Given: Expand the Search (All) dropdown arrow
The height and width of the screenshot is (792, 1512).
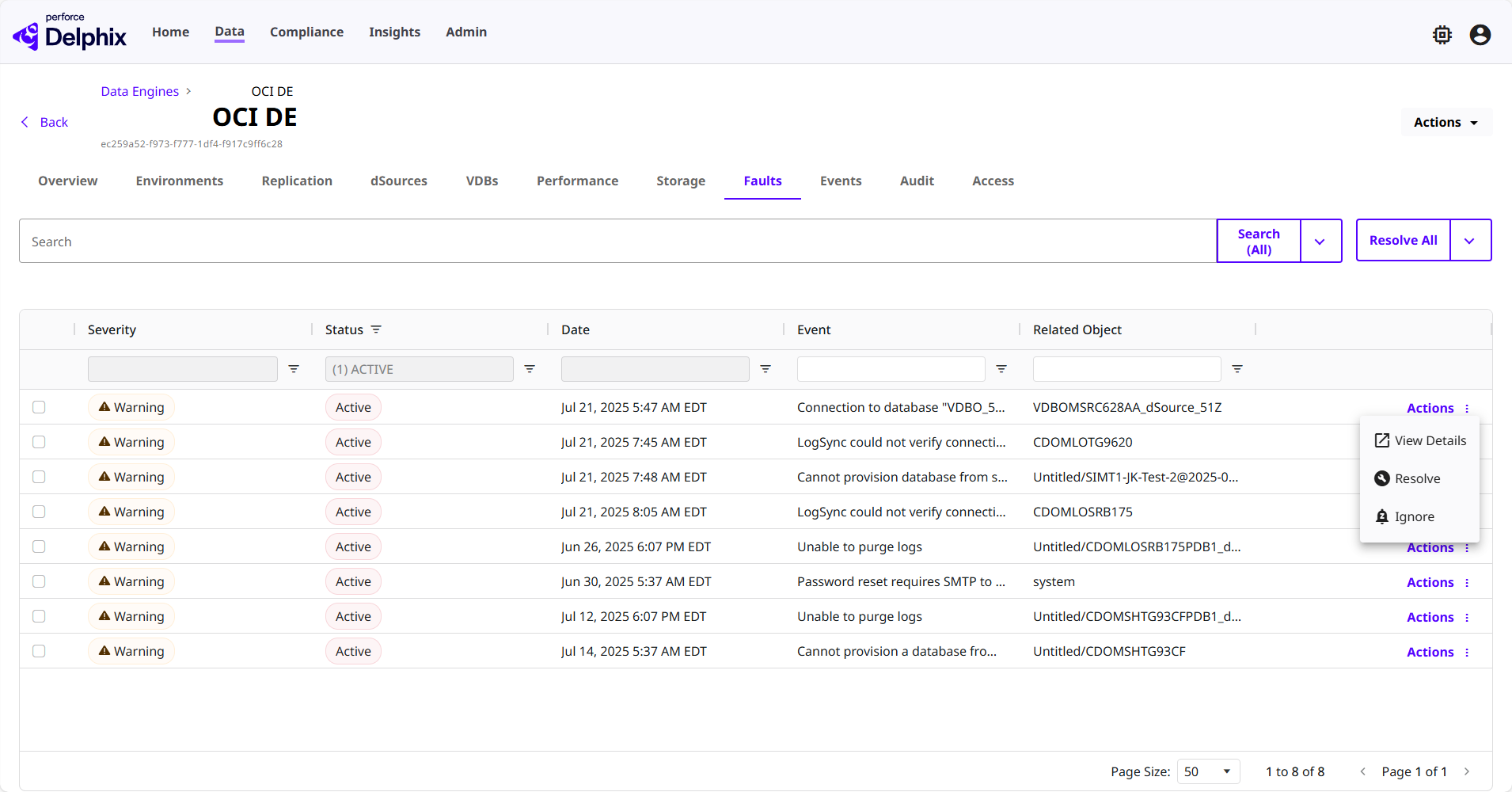Looking at the screenshot, I should coord(1320,241).
